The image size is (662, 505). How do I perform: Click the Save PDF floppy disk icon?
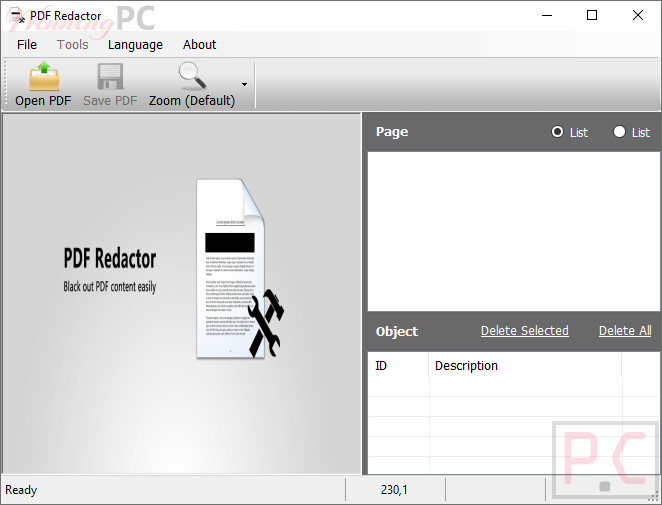tap(110, 76)
